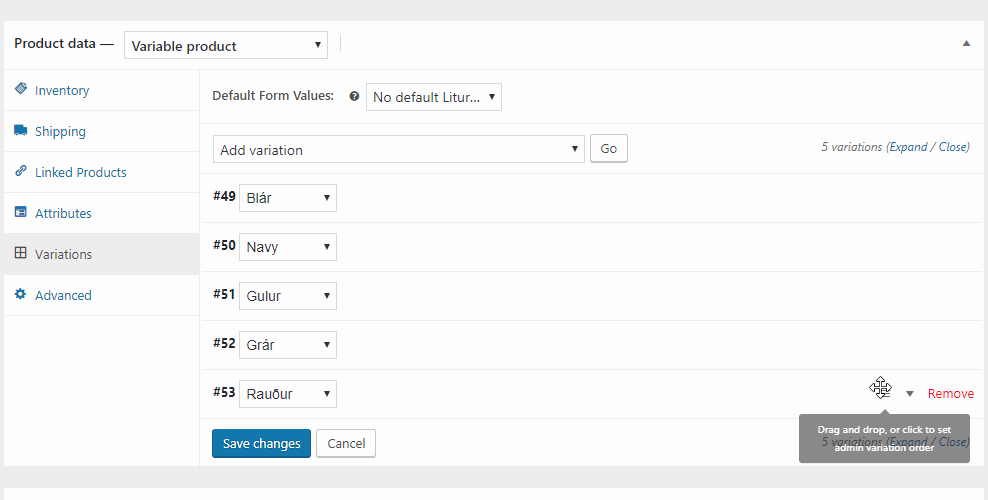Click the drag handle on variation #53
This screenshot has height=500, width=988.
tap(880, 387)
